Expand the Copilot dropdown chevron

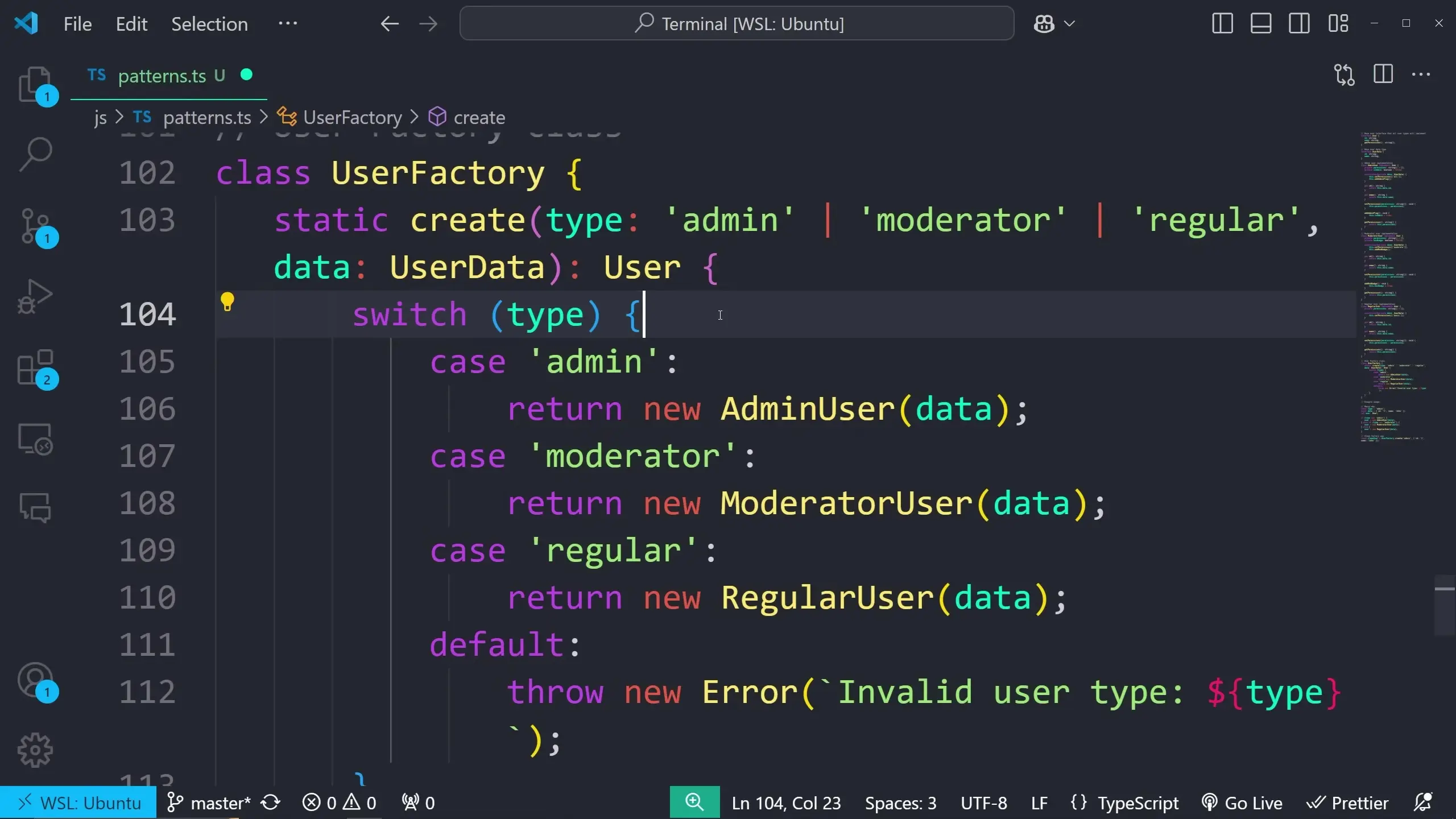point(1069,24)
